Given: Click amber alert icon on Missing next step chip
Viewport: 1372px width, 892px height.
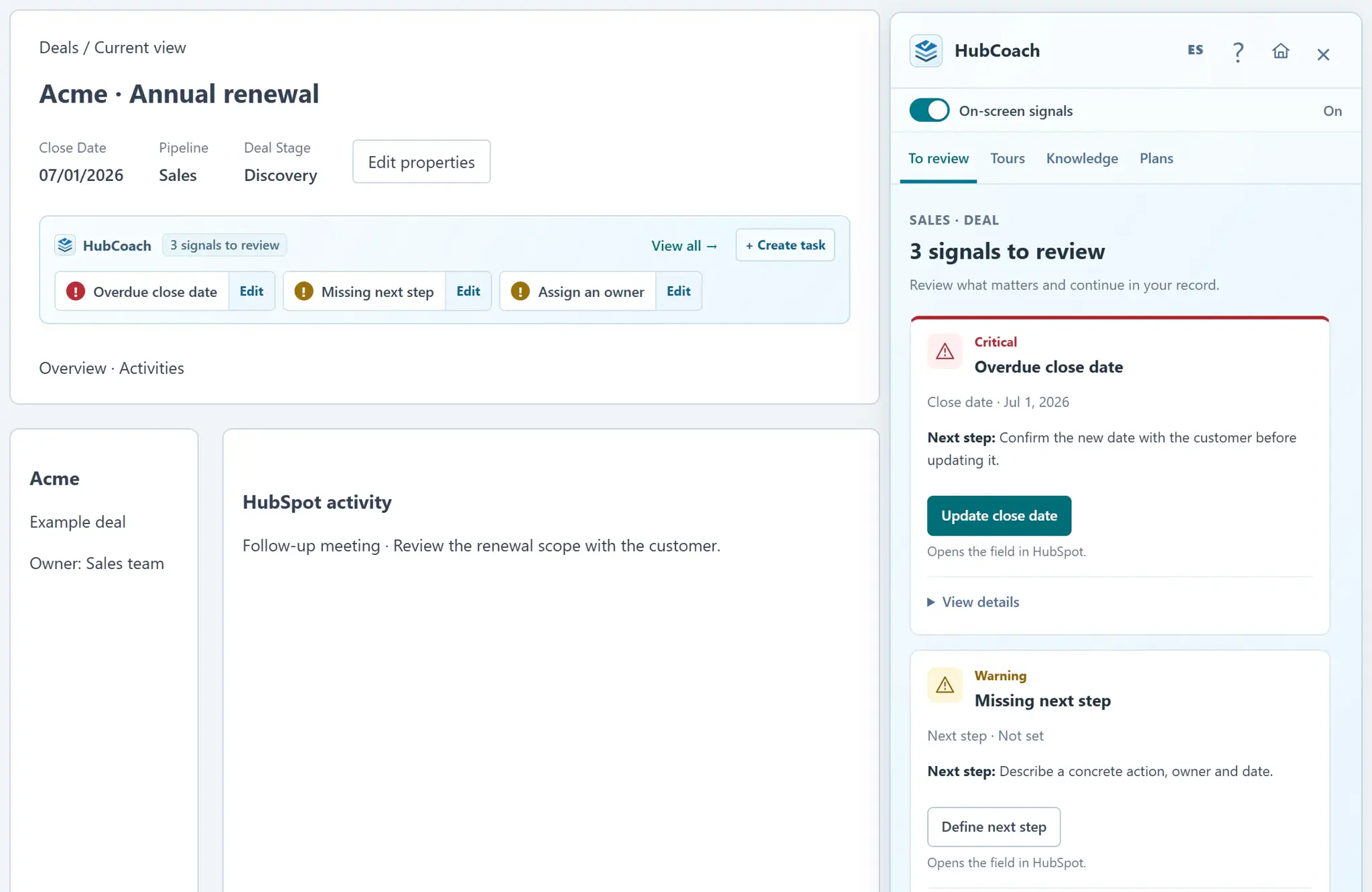Looking at the screenshot, I should pos(303,292).
